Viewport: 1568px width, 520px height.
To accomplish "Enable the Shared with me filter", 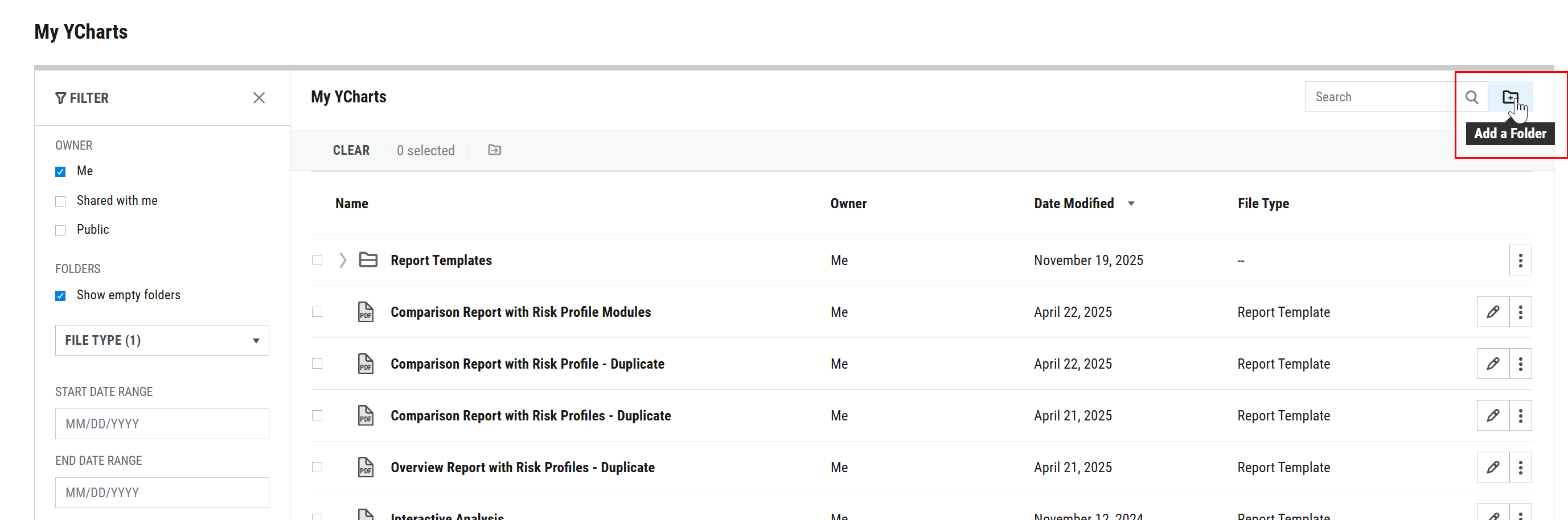I will [x=60, y=201].
